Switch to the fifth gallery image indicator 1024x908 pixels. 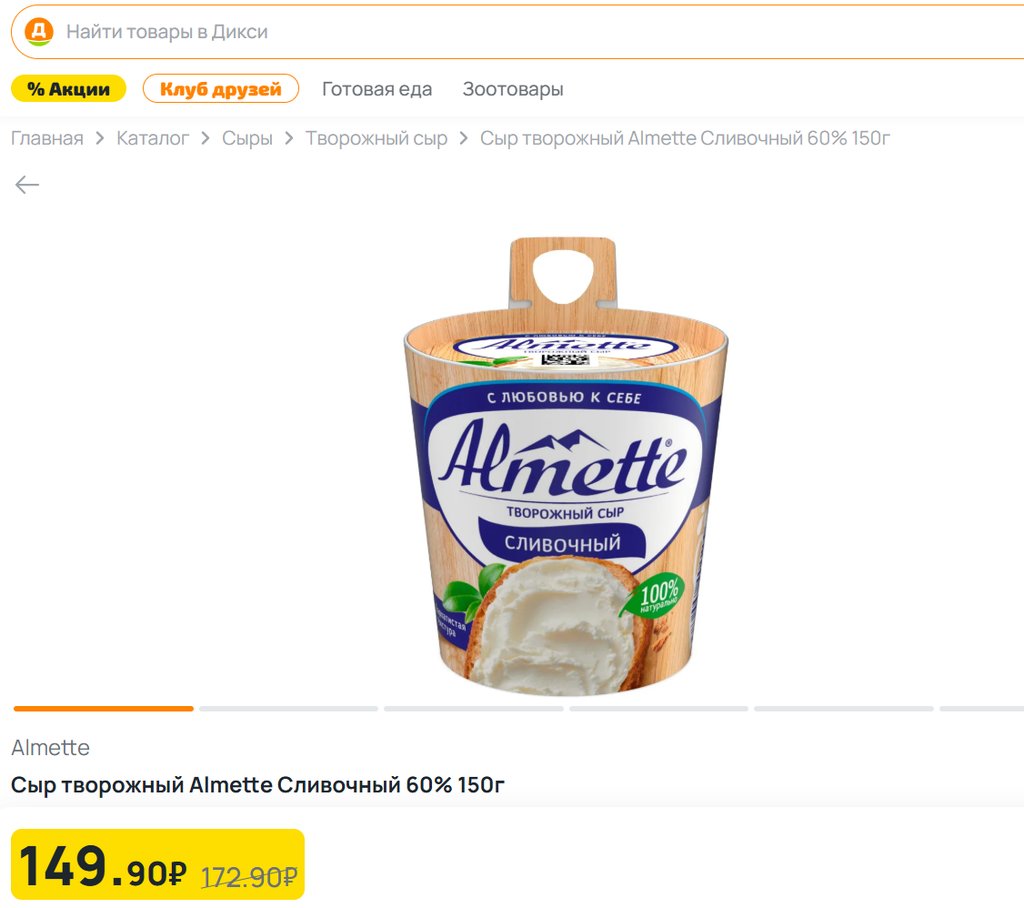843,708
